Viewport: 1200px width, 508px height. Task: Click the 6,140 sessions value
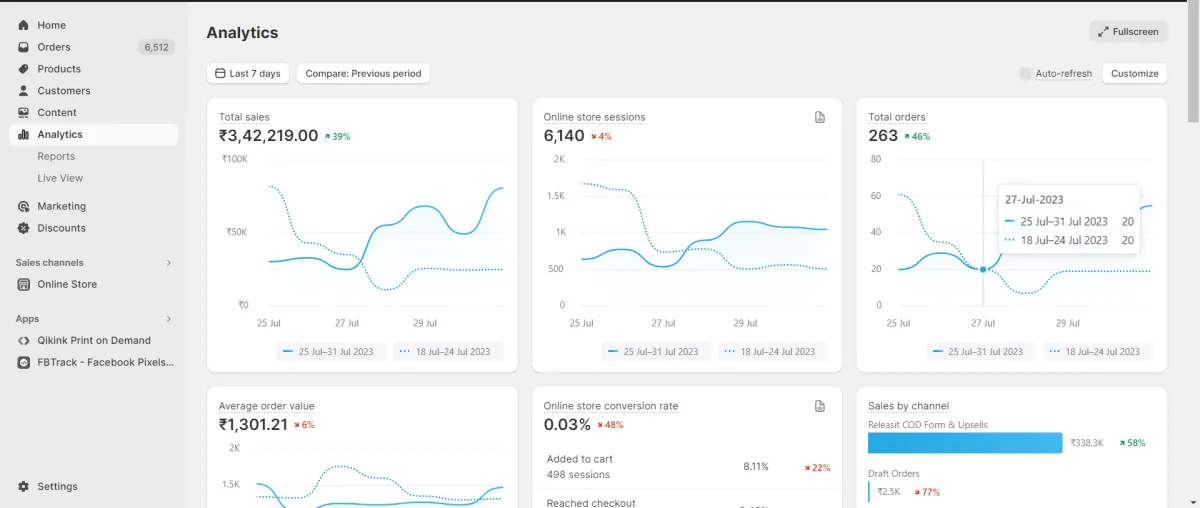pyautogui.click(x=564, y=136)
